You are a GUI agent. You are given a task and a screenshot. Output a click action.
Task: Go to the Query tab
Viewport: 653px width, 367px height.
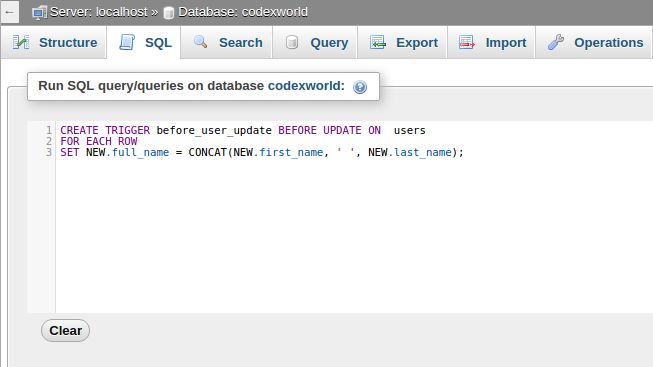point(315,42)
